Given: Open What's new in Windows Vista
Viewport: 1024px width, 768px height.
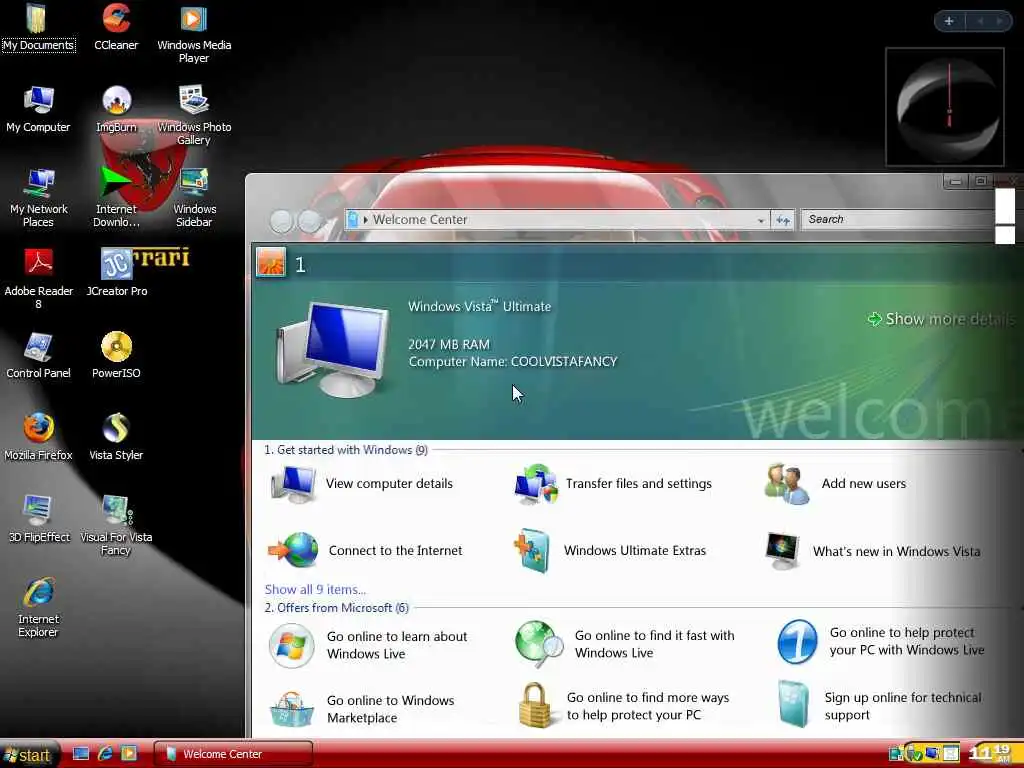Looking at the screenshot, I should (x=873, y=552).
